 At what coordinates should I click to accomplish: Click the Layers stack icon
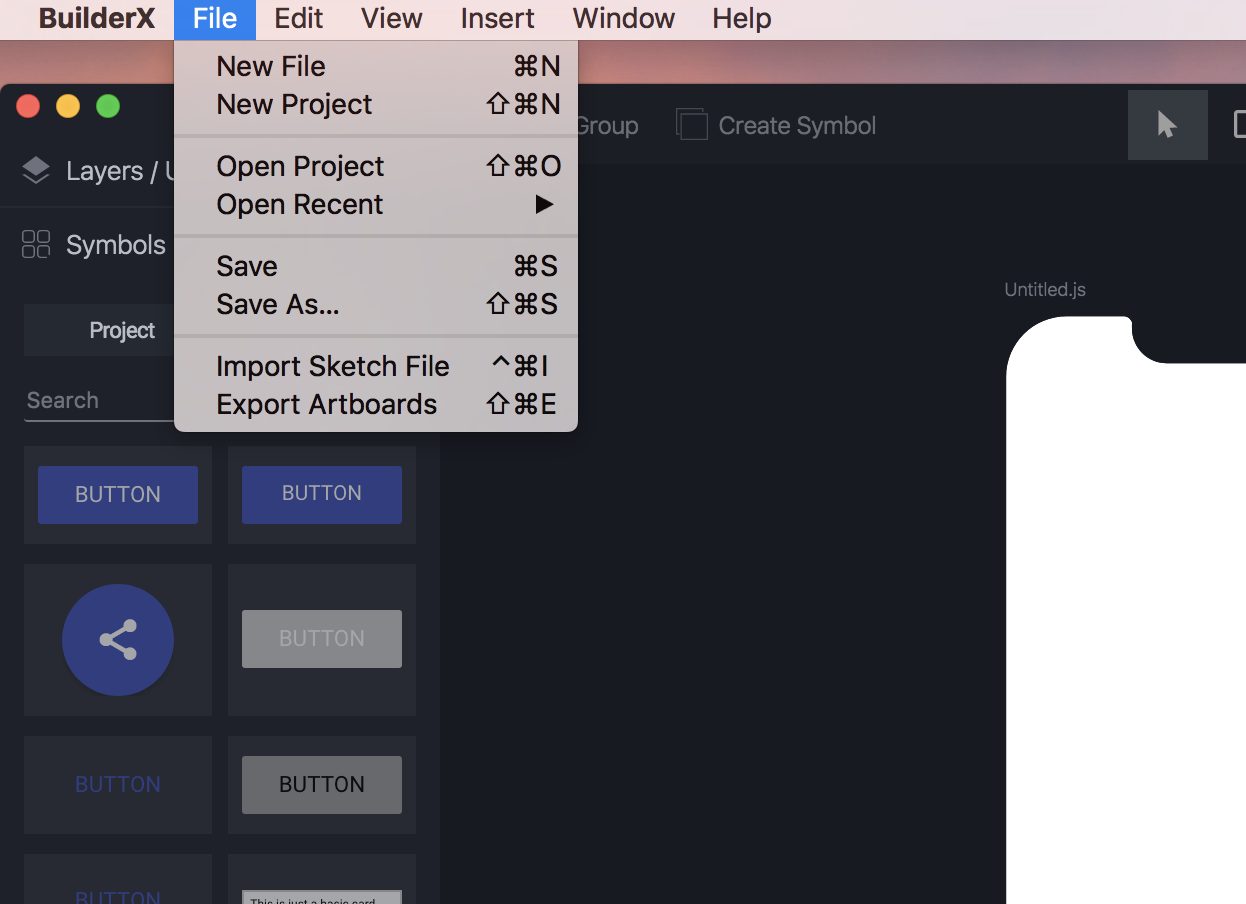(x=36, y=171)
